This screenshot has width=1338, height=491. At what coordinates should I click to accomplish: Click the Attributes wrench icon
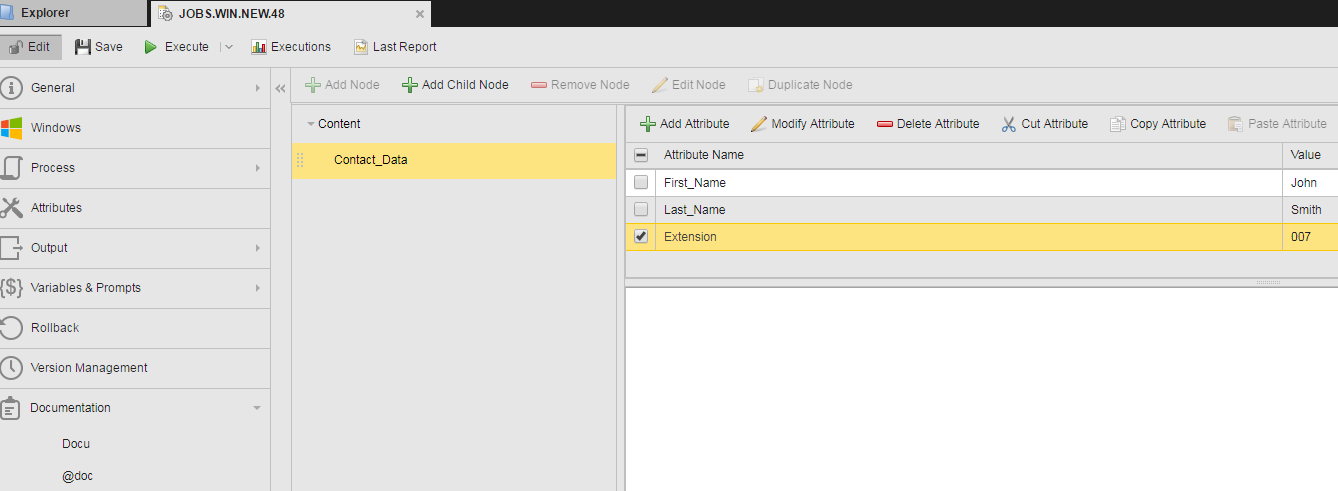tap(12, 208)
